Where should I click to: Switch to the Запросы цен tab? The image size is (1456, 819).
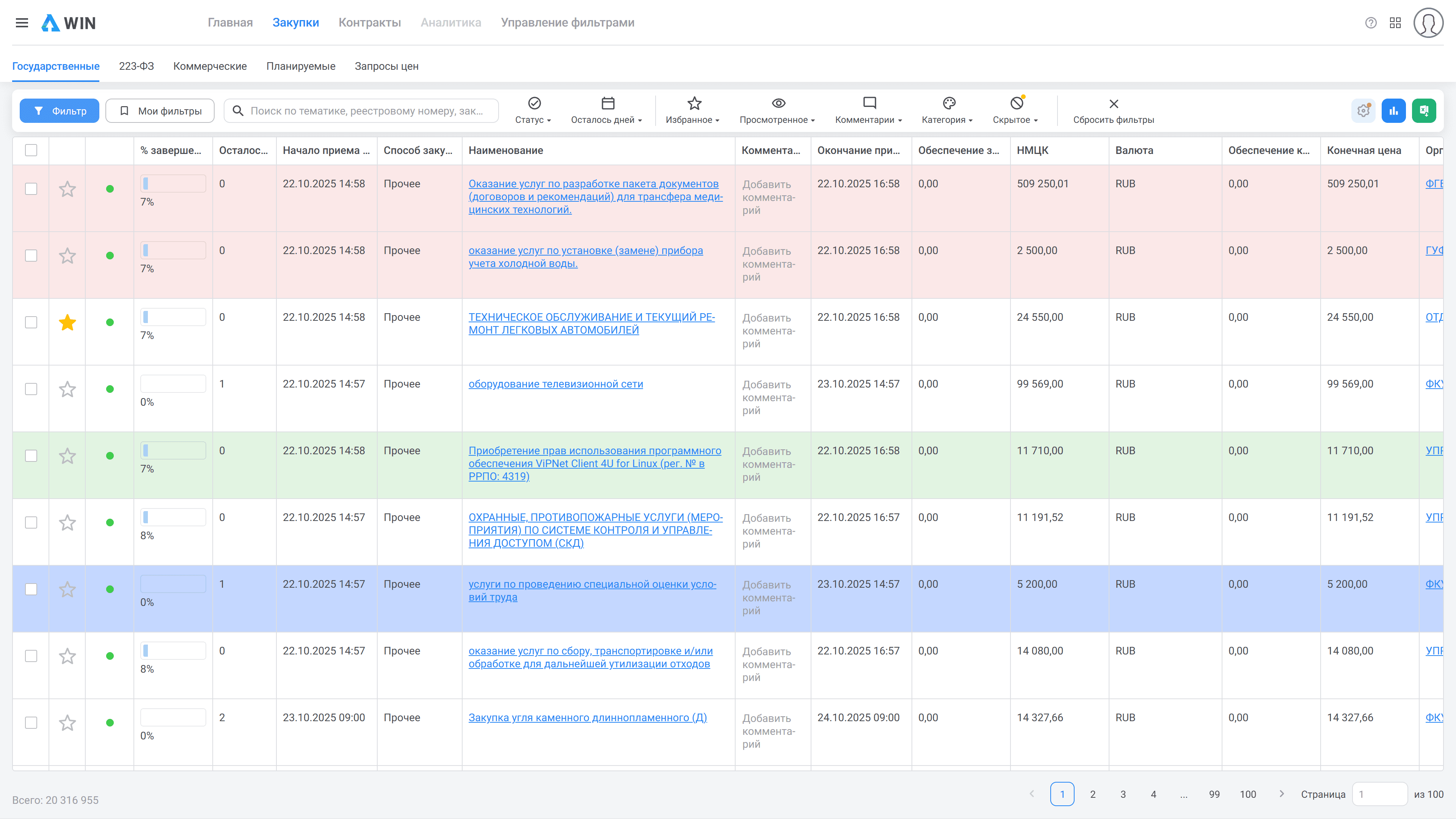pyautogui.click(x=387, y=66)
